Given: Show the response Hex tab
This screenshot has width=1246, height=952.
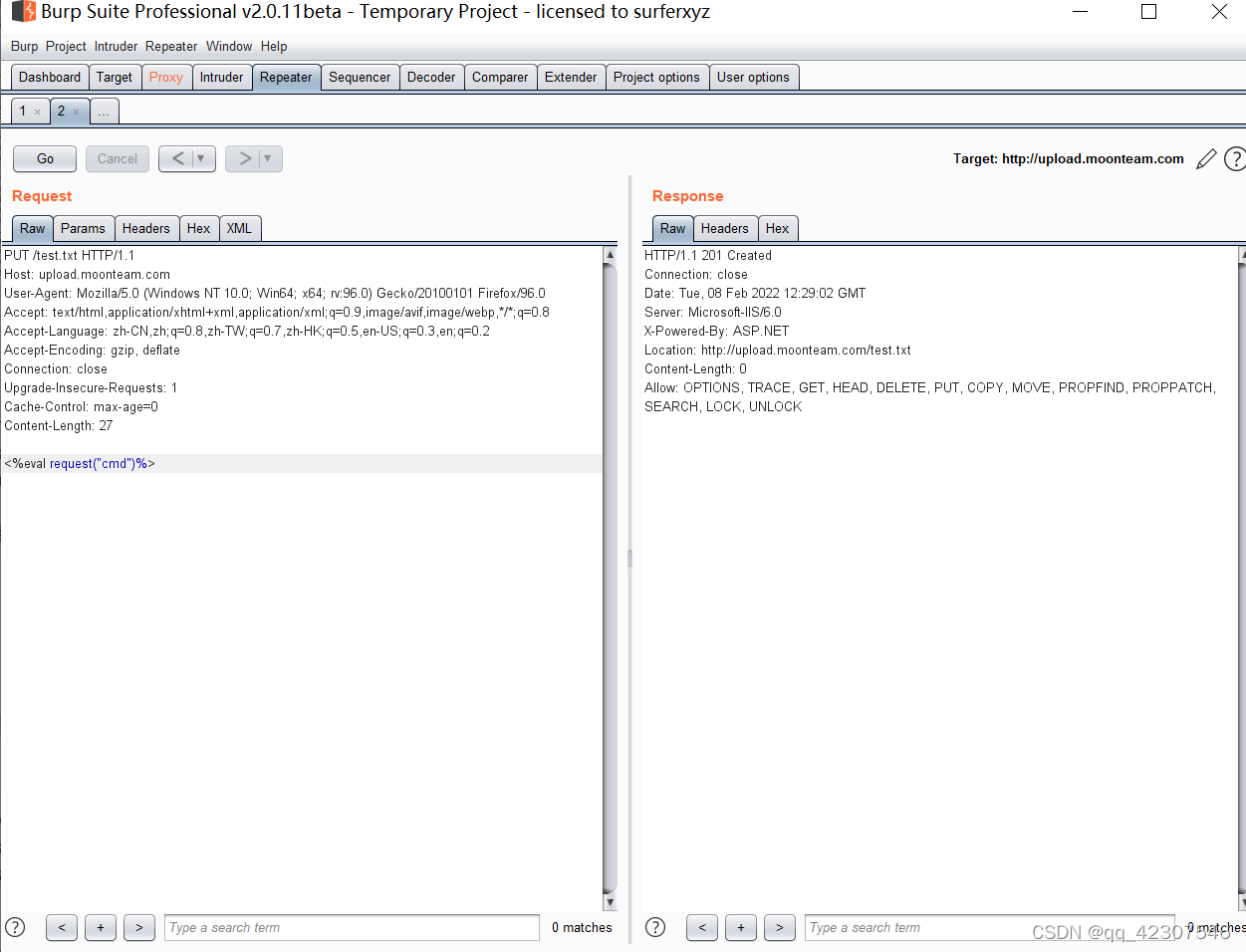Looking at the screenshot, I should [x=778, y=228].
